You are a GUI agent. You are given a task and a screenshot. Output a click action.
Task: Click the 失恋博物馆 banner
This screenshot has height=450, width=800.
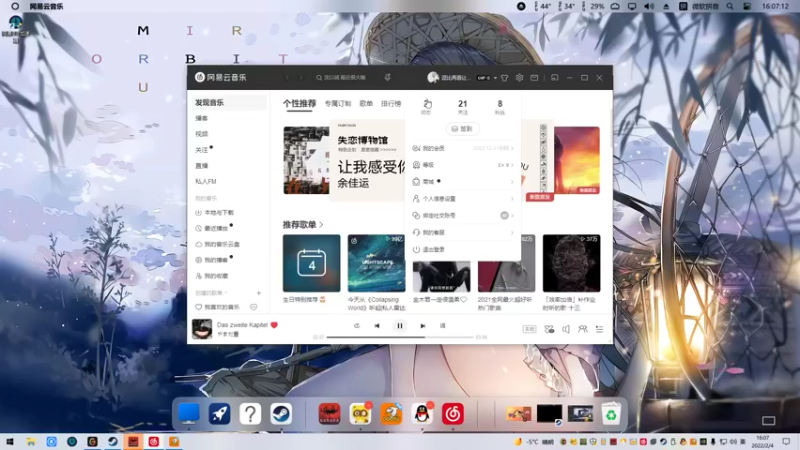[x=368, y=160]
